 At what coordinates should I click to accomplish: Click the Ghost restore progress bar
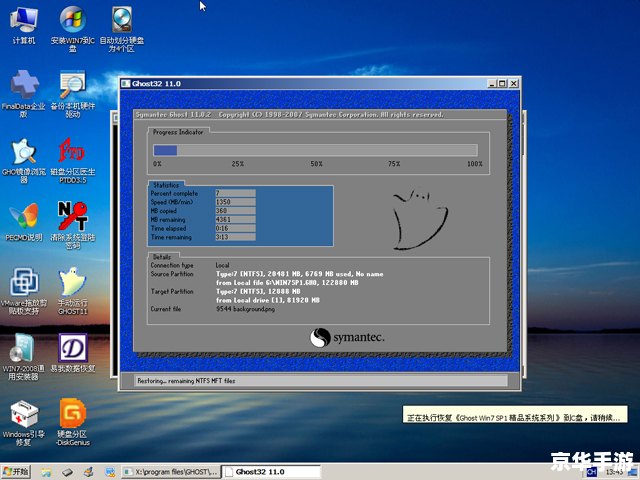tap(315, 150)
